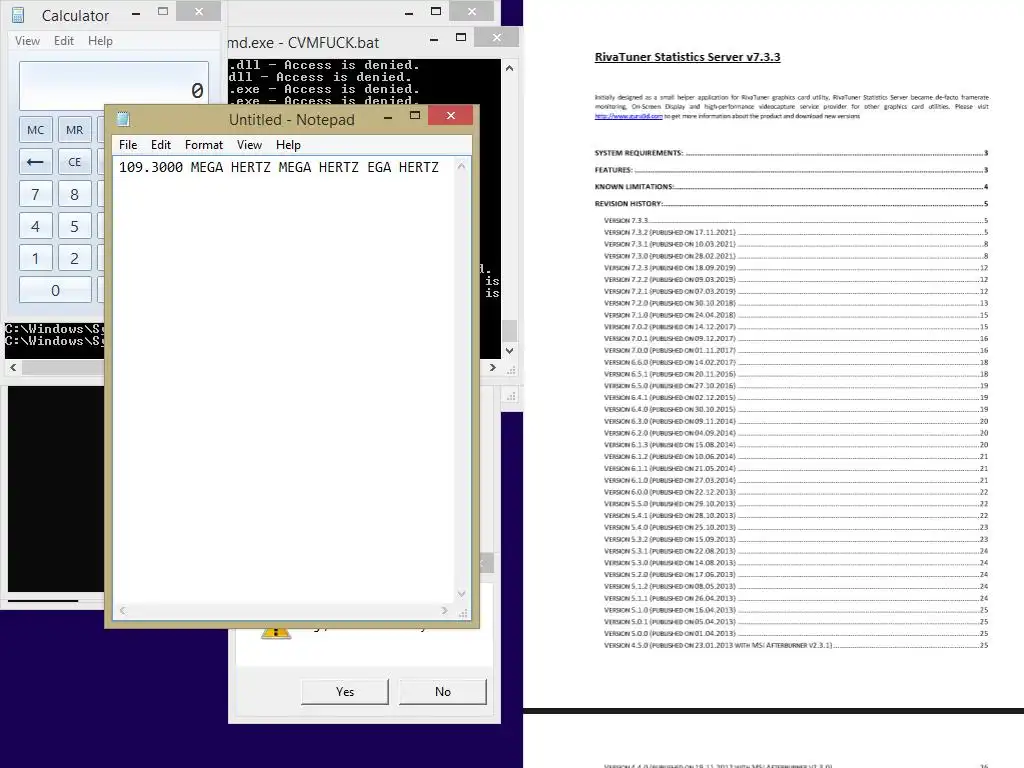The height and width of the screenshot is (768, 1024).
Task: Click the MR memory recall button
Action: click(74, 130)
